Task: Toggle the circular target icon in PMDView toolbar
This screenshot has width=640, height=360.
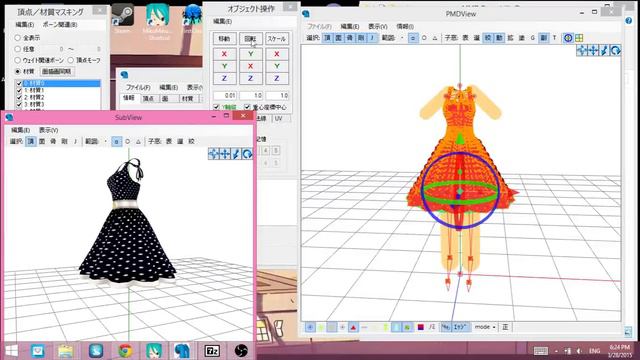Action: tap(568, 38)
